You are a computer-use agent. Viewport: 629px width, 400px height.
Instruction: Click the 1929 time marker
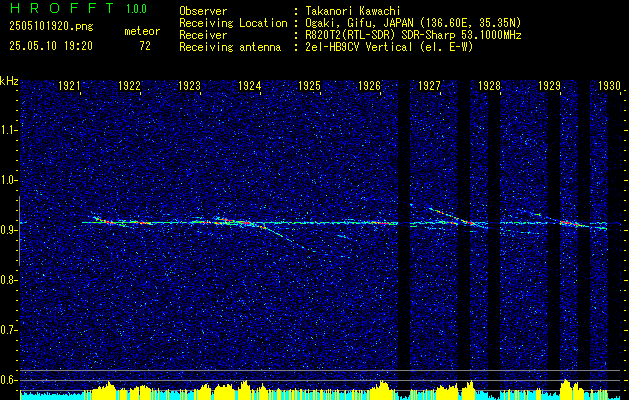point(549,85)
